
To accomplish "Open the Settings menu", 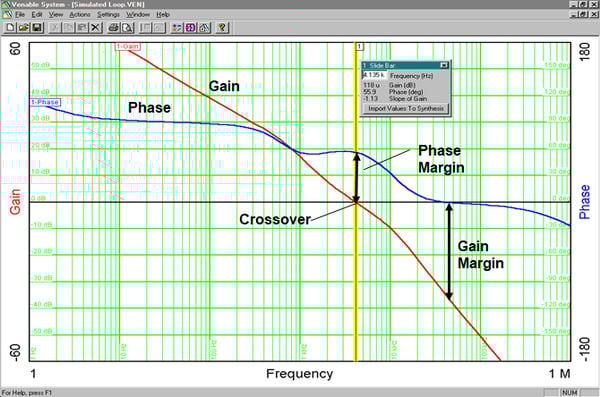I will pyautogui.click(x=108, y=15).
